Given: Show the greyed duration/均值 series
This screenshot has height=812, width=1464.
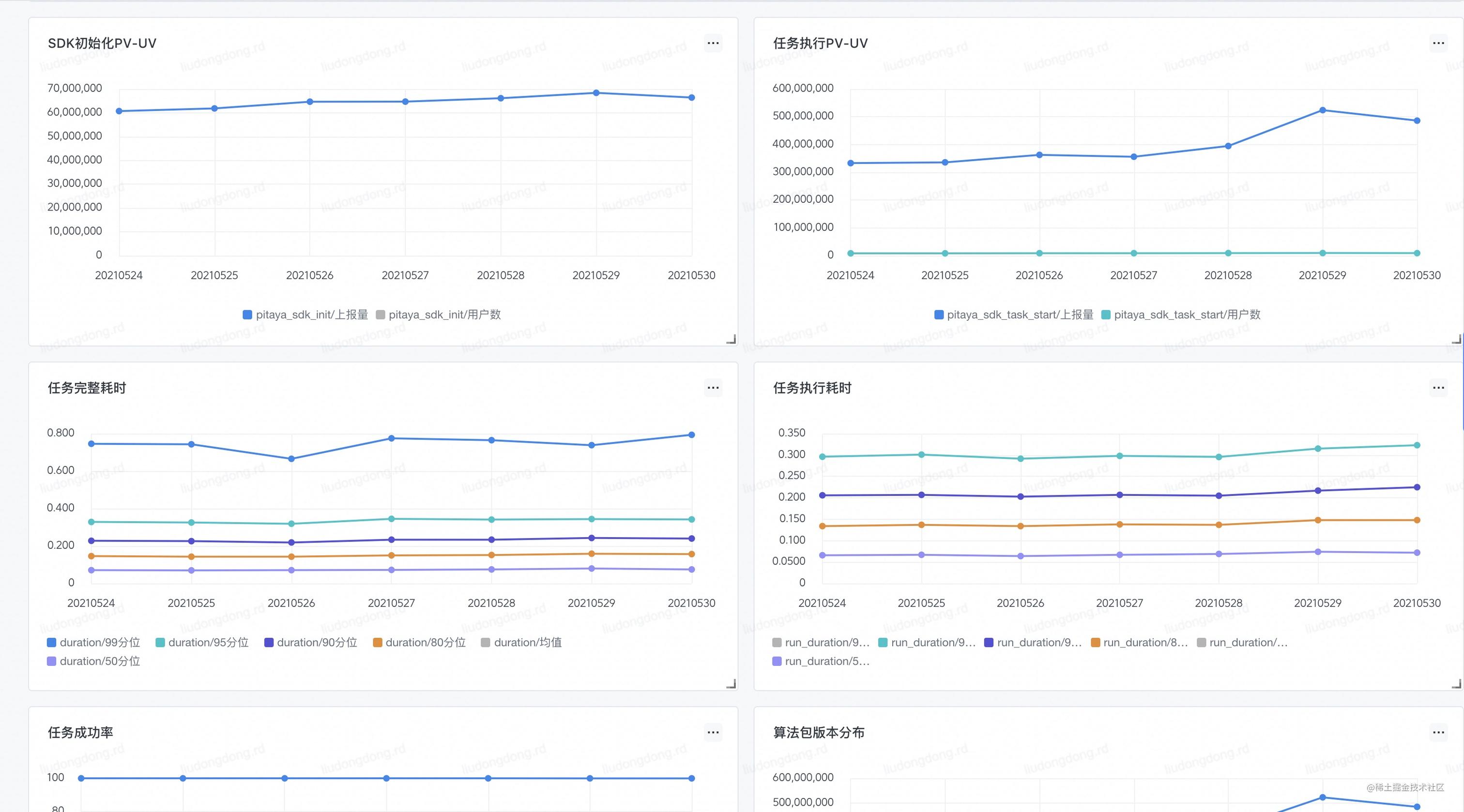Looking at the screenshot, I should click(x=521, y=643).
